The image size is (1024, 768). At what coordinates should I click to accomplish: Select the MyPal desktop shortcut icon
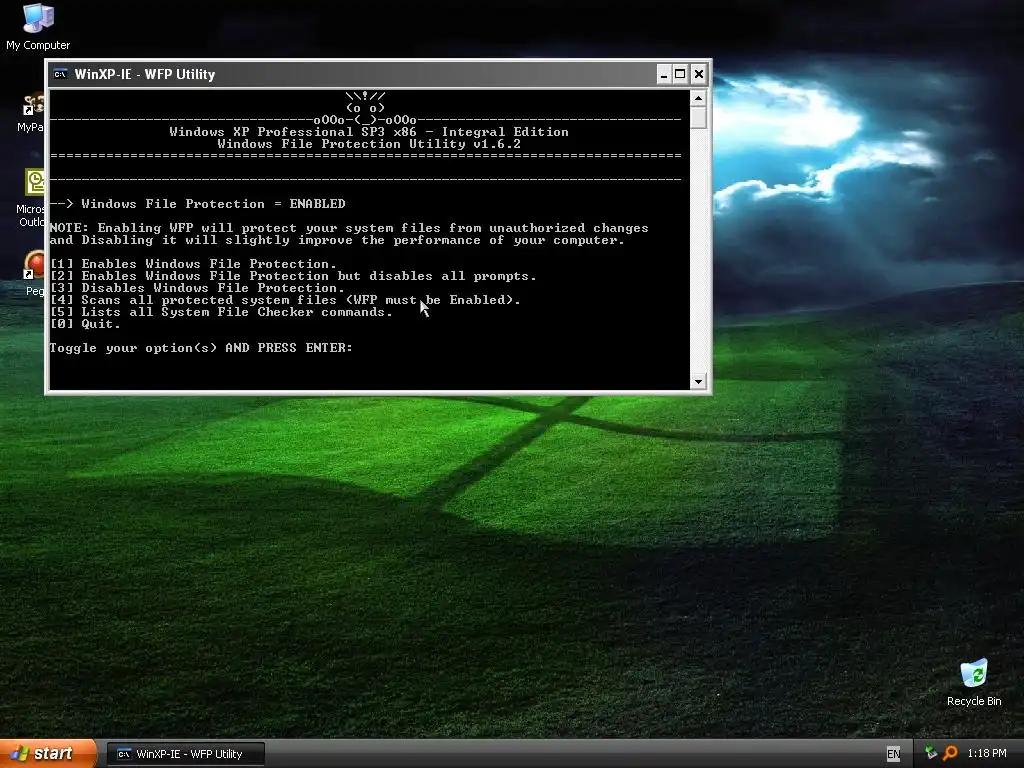pos(31,113)
